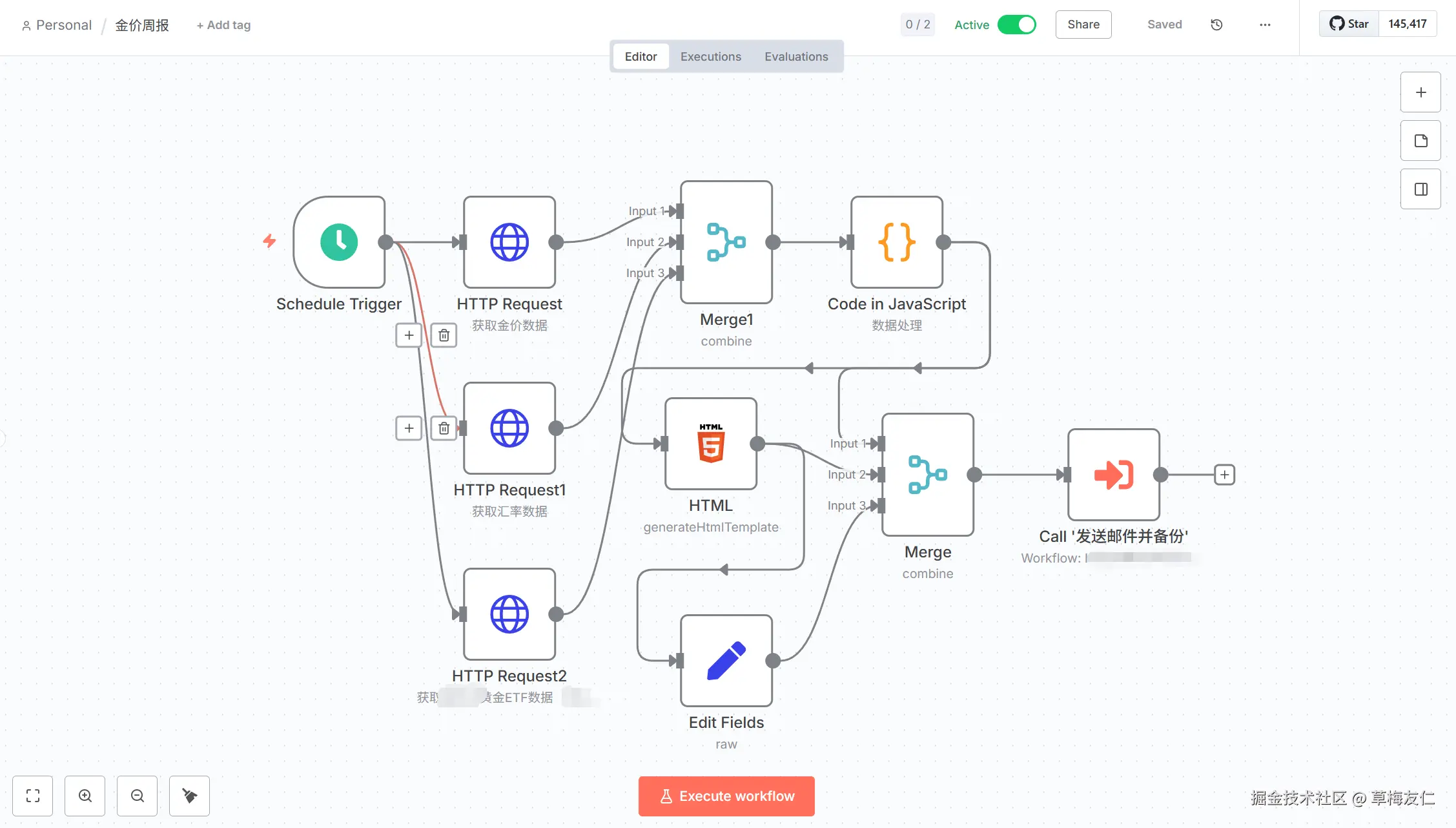
Task: Toggle the Active workflow switch
Action: point(1016,25)
